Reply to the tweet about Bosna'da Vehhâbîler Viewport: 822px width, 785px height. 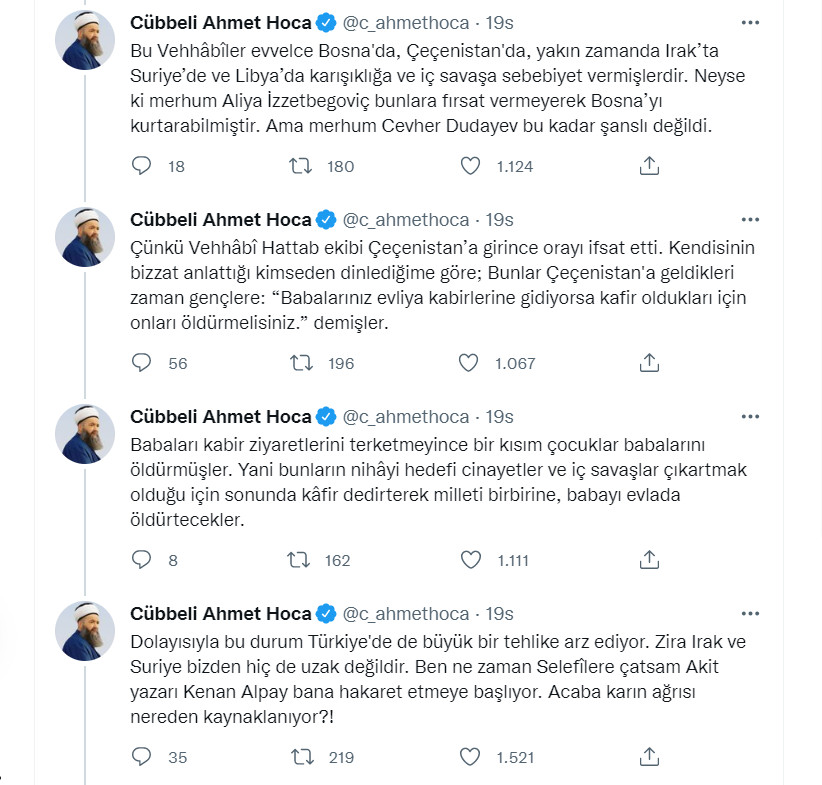coord(142,166)
